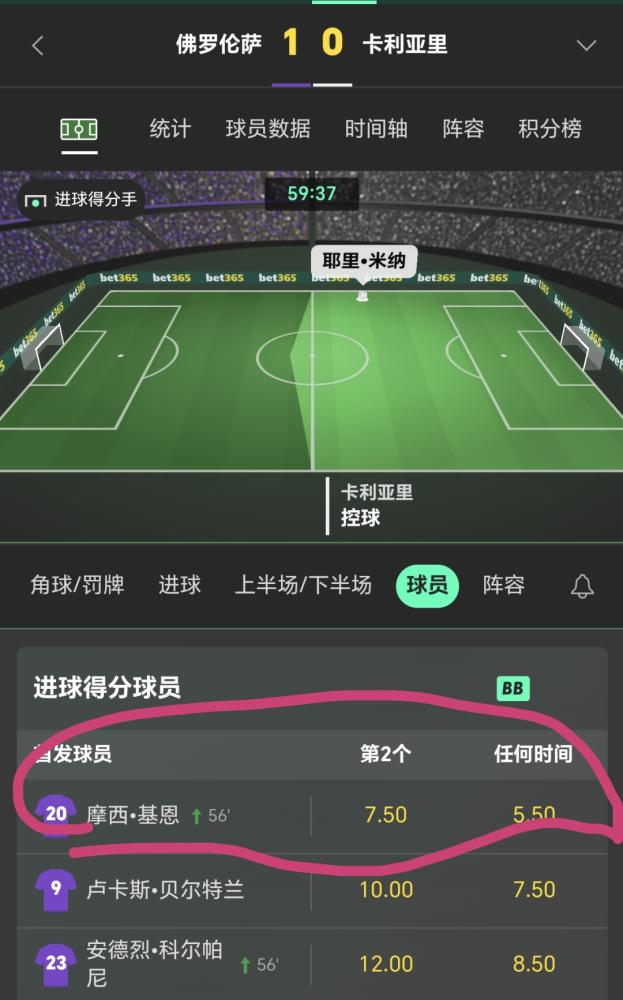Expand the match selector chevron
Screen dimensions: 623x1000
586,45
